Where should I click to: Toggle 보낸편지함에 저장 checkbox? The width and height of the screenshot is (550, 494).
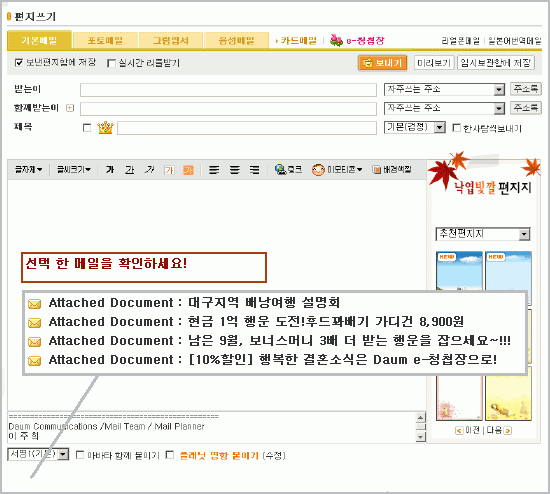[19, 63]
